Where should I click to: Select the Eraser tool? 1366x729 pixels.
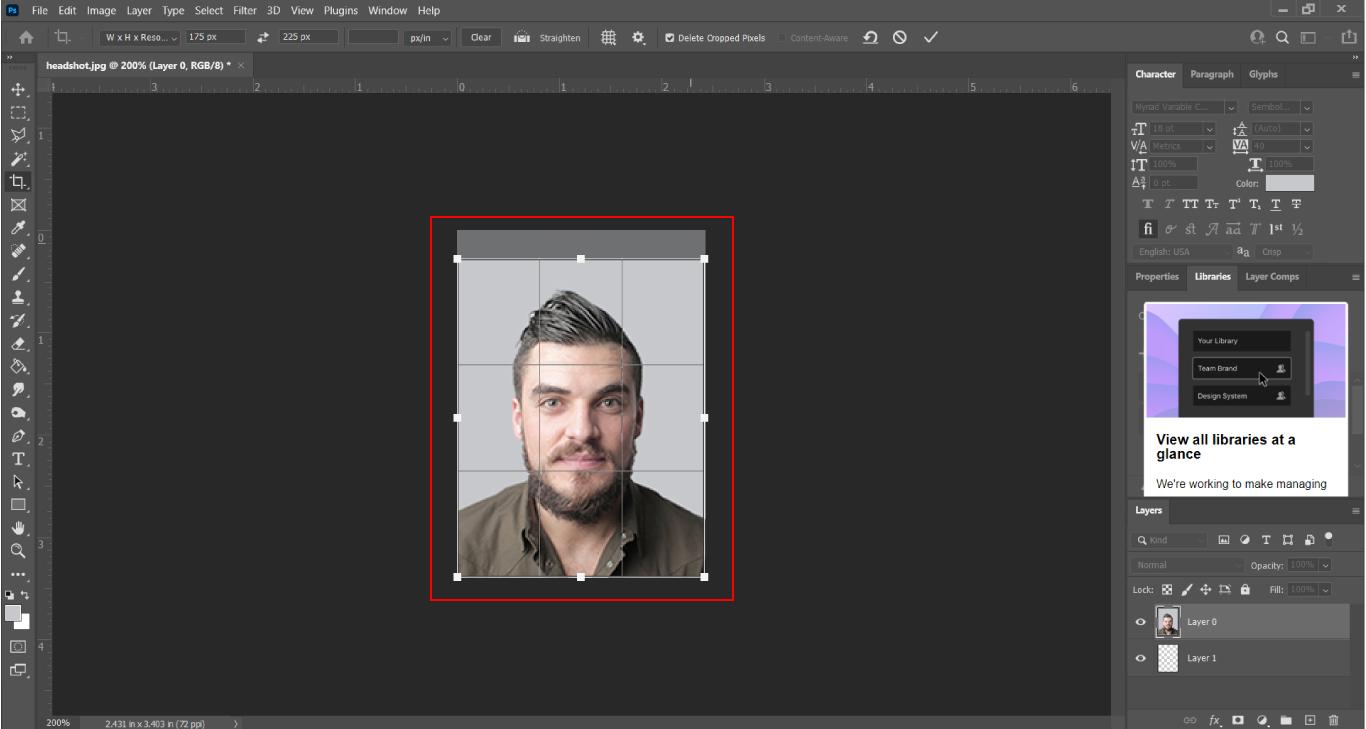[x=18, y=343]
